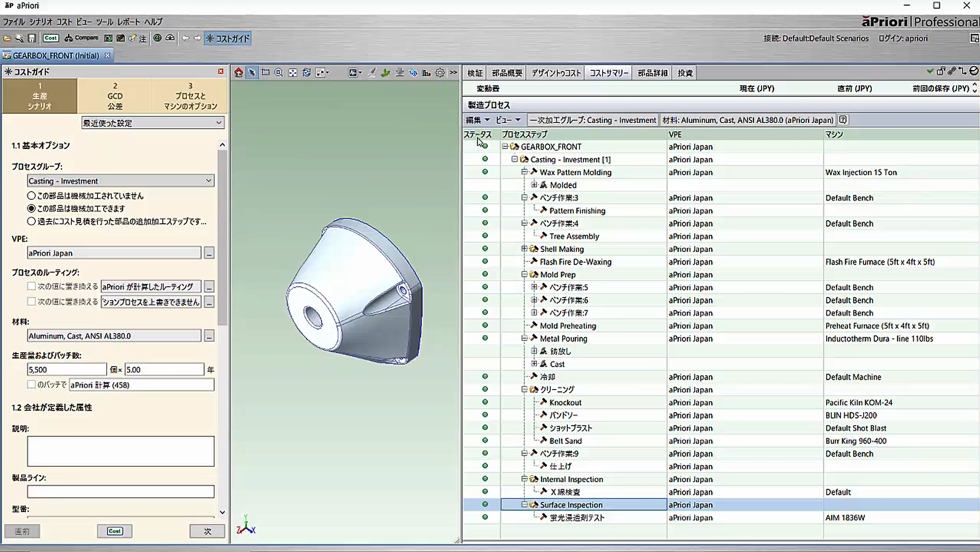Open the レポート menu

coord(129,21)
